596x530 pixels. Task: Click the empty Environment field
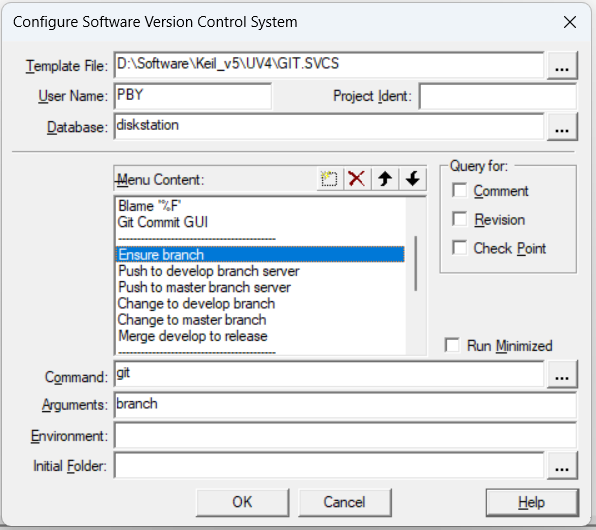point(345,436)
